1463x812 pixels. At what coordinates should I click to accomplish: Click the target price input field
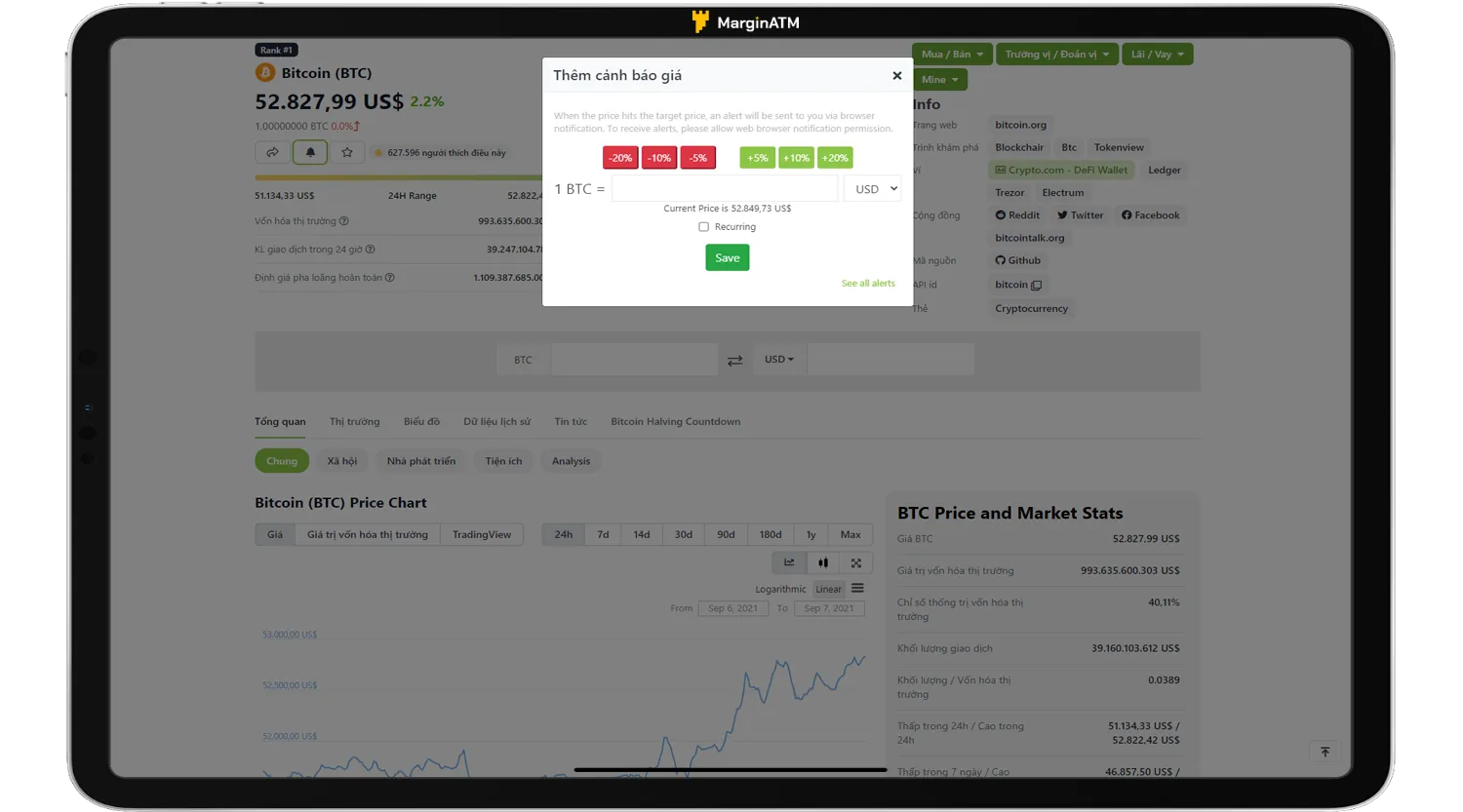(x=725, y=189)
